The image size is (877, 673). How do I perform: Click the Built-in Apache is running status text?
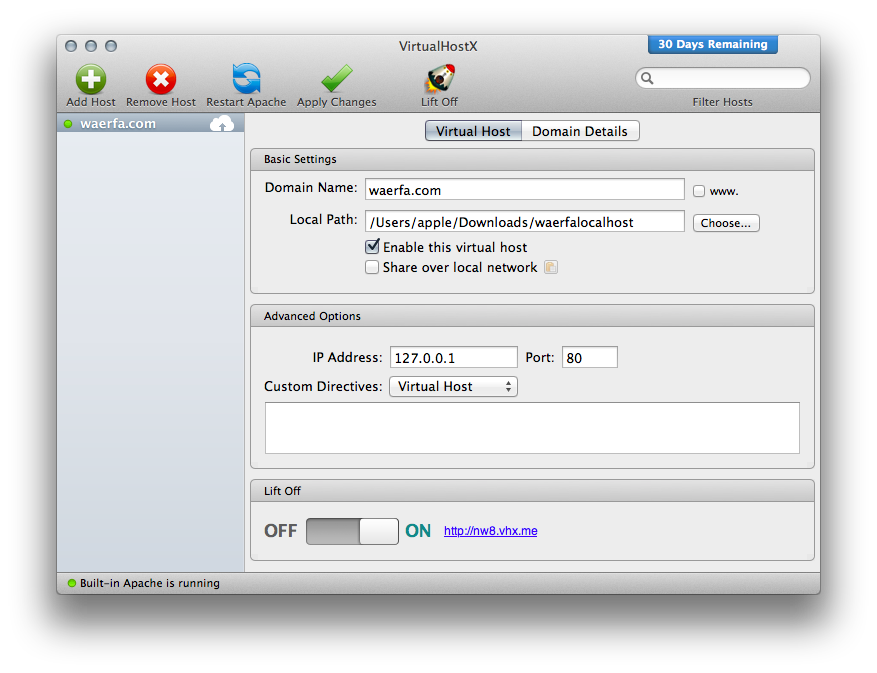(150, 583)
